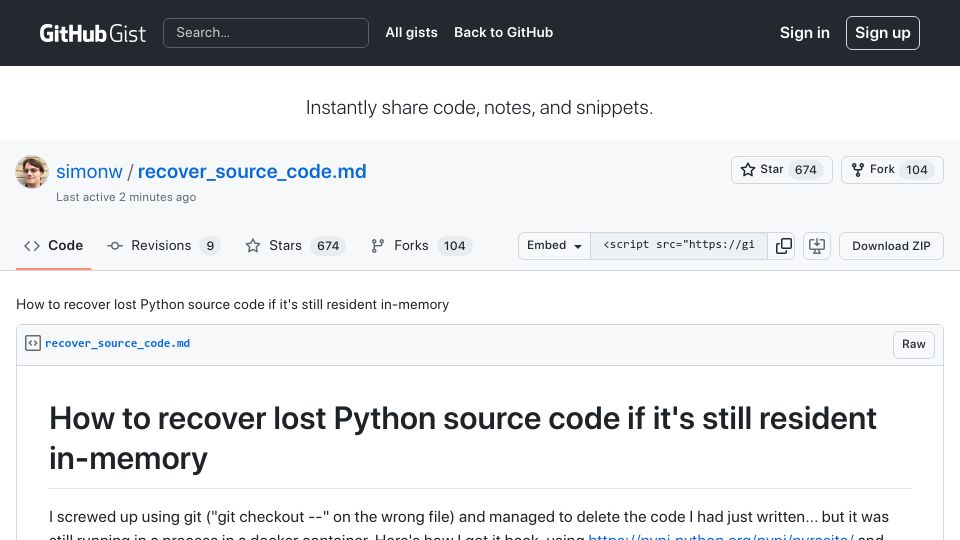Click the 'Last active 2 minutes ago' text
The image size is (960, 540).
click(126, 197)
